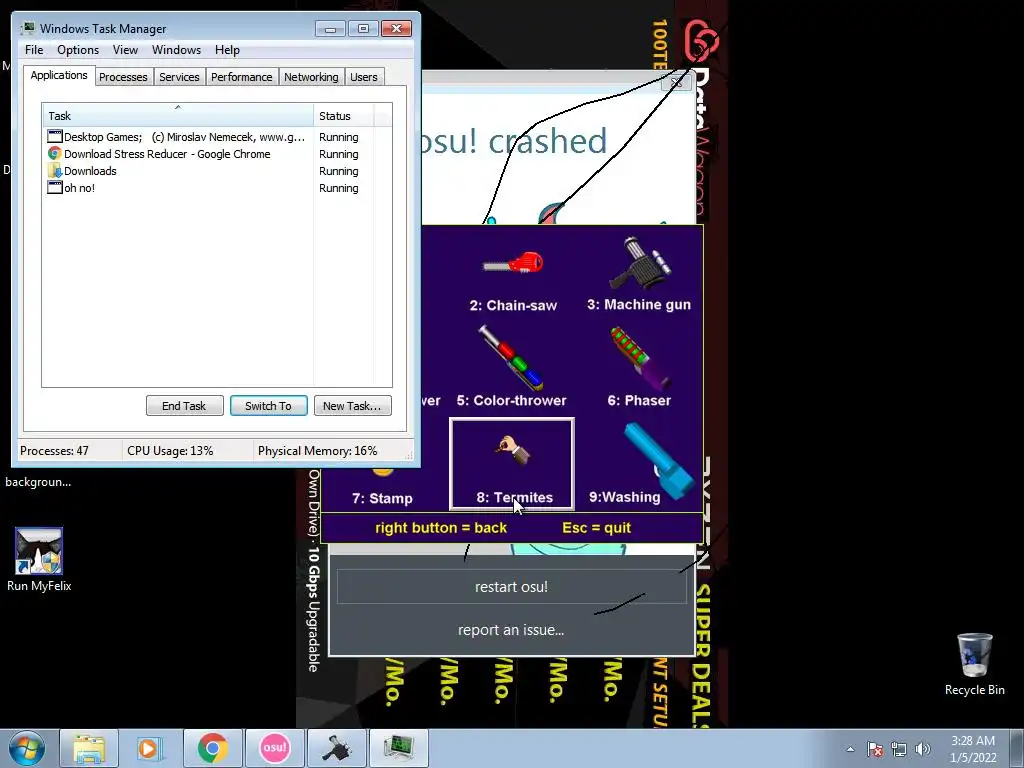Launch Windows Media Player taskbar icon
The width and height of the screenshot is (1024, 768).
(x=150, y=748)
